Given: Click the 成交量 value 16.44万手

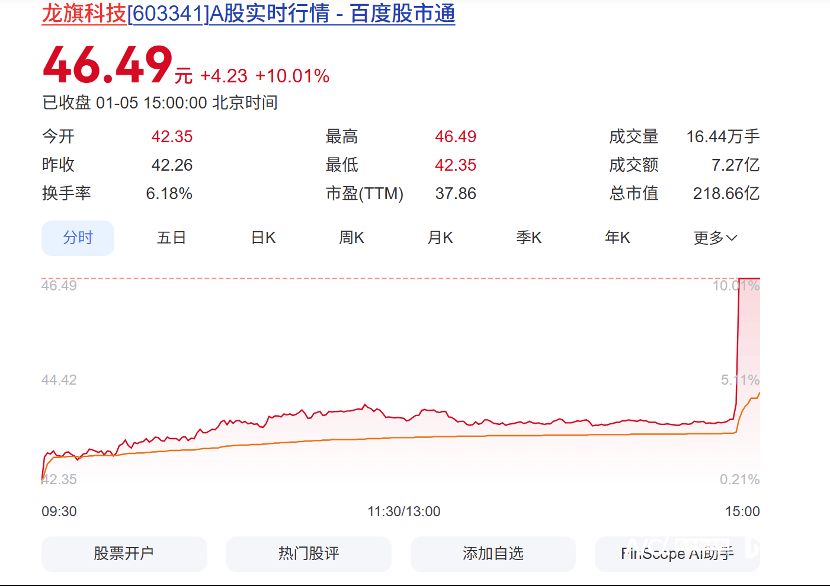Looking at the screenshot, I should tap(722, 137).
